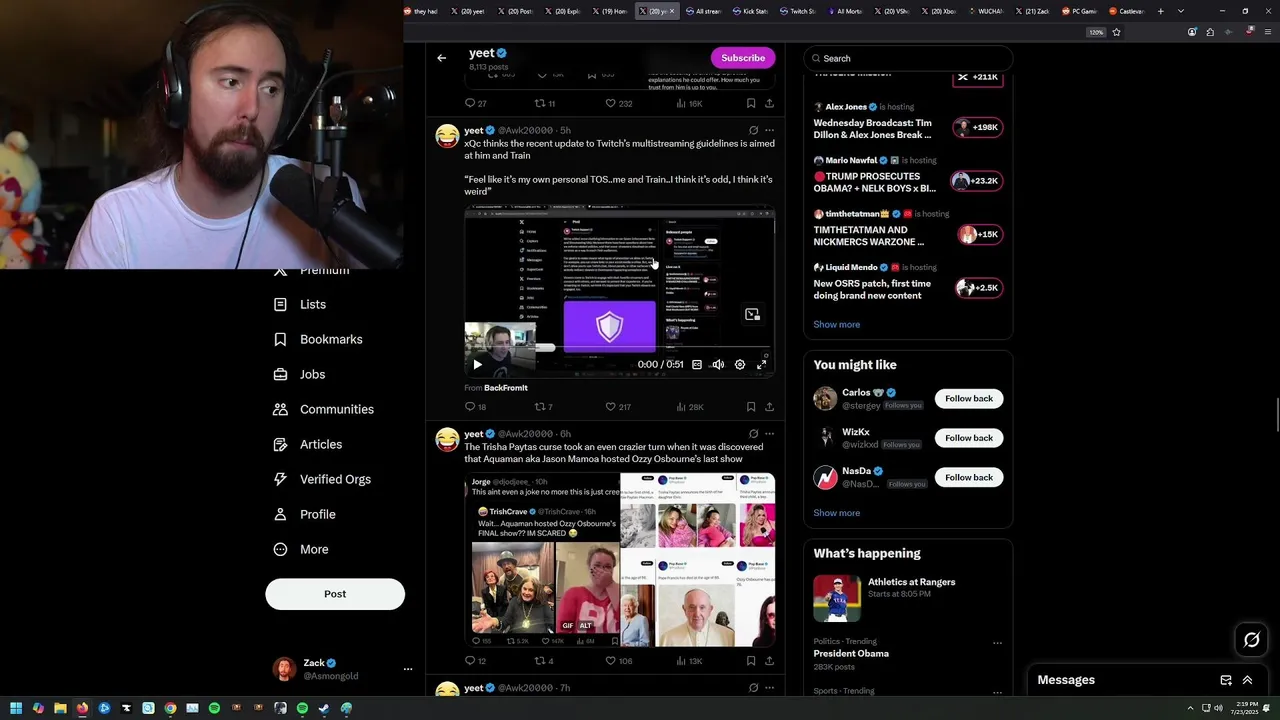Compose new message in Messages drawer

[1226, 680]
